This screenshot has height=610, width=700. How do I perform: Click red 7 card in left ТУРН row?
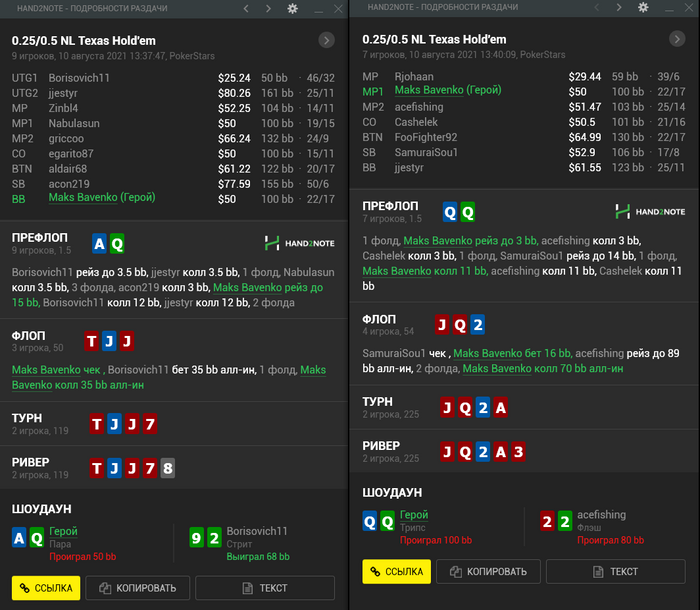[x=150, y=424]
